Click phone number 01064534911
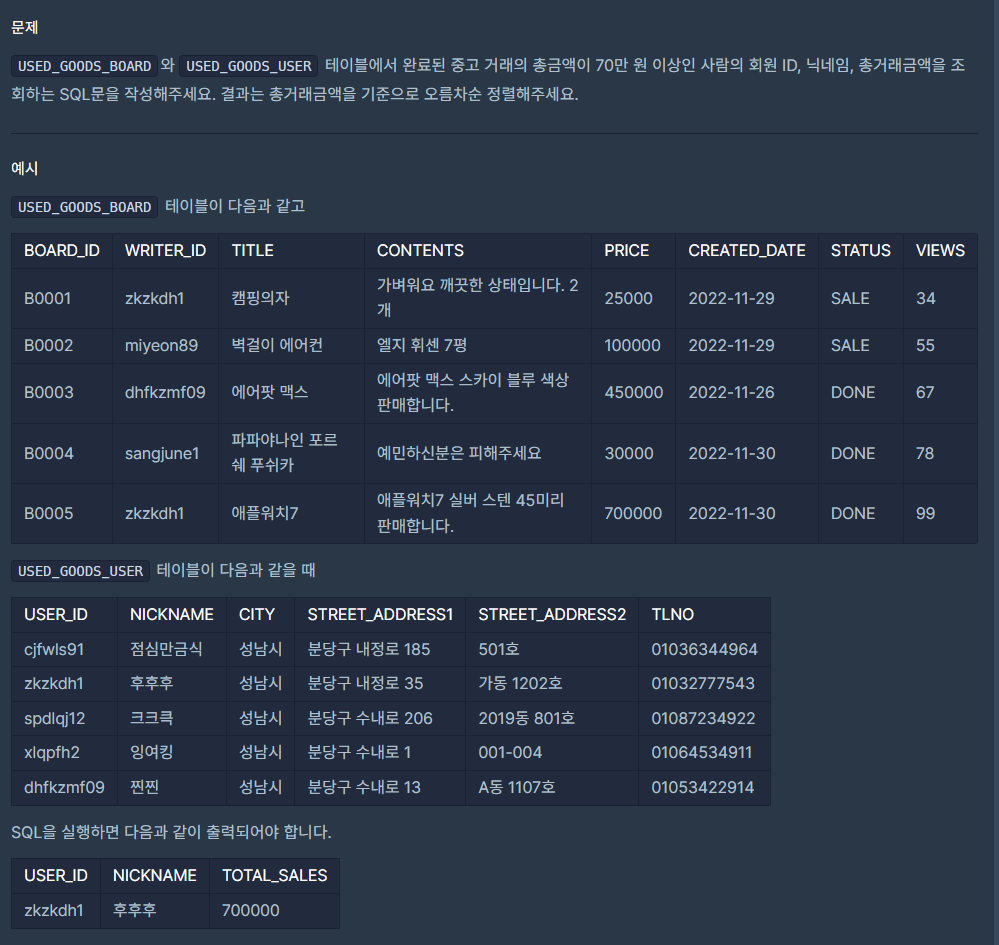 coord(701,753)
